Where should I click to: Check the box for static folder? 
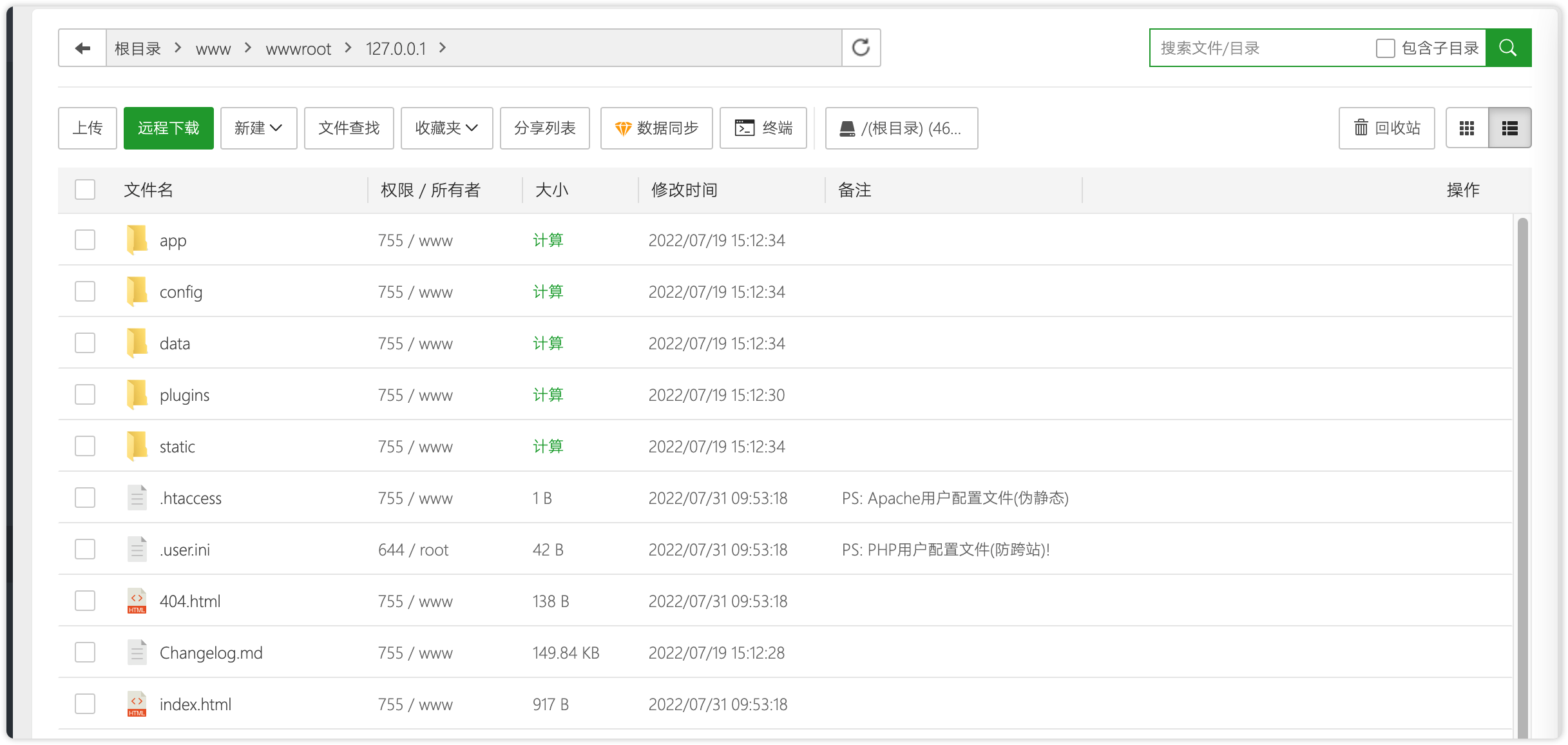coord(85,446)
